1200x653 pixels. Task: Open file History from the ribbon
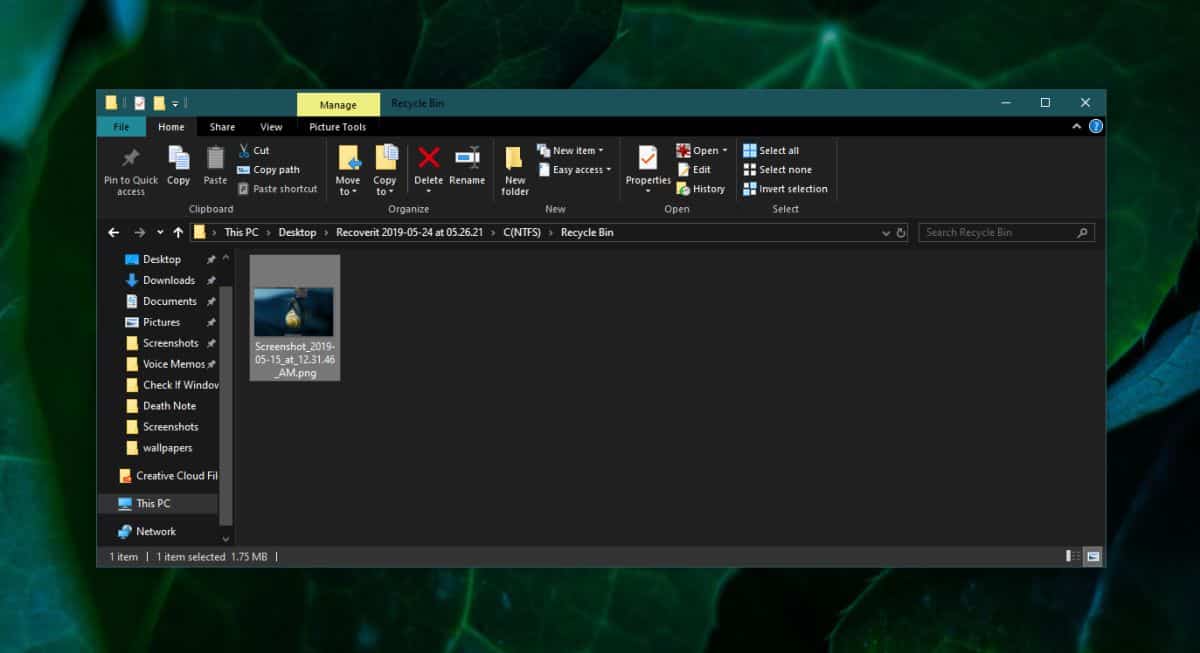pyautogui.click(x=701, y=189)
